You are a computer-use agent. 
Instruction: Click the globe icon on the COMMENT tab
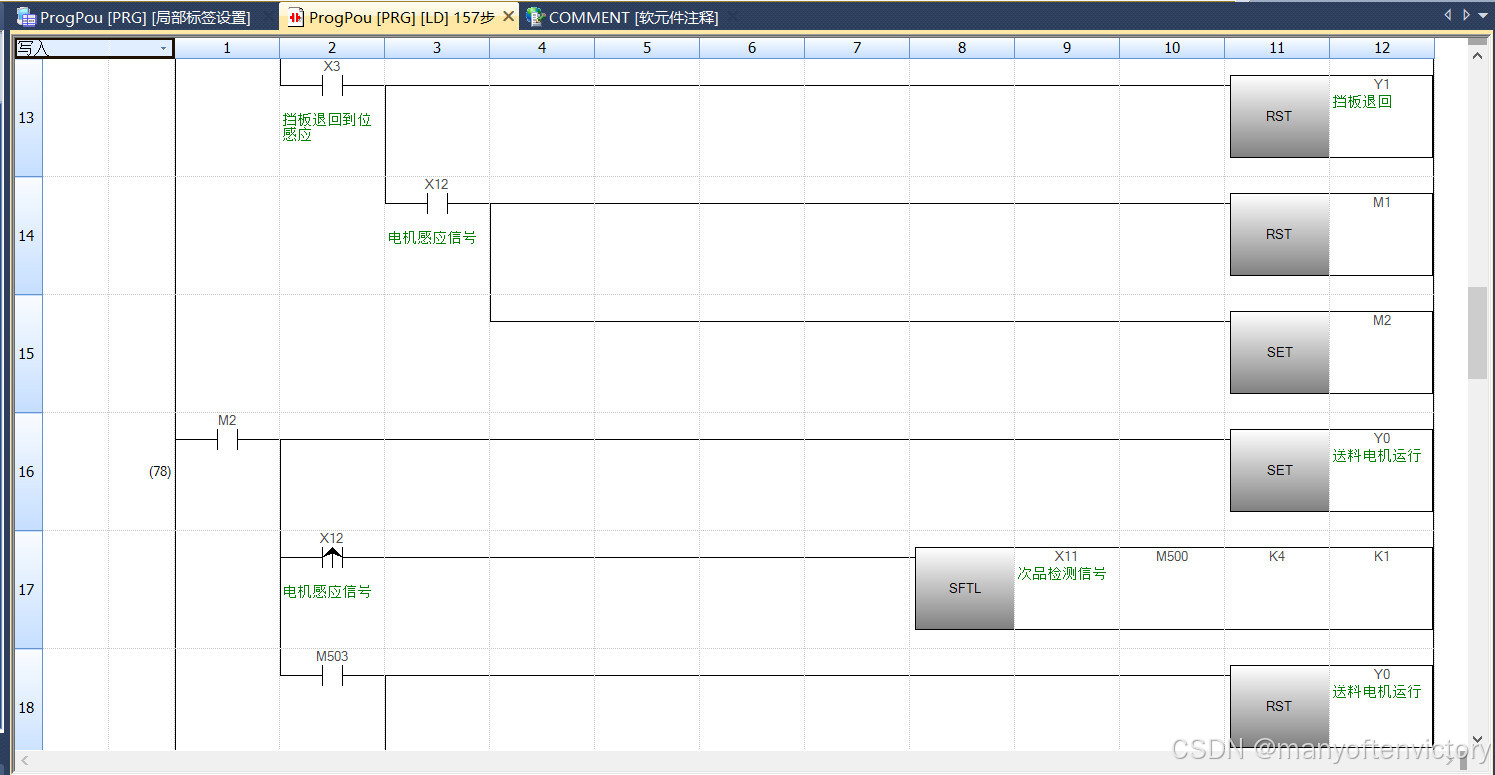[535, 17]
